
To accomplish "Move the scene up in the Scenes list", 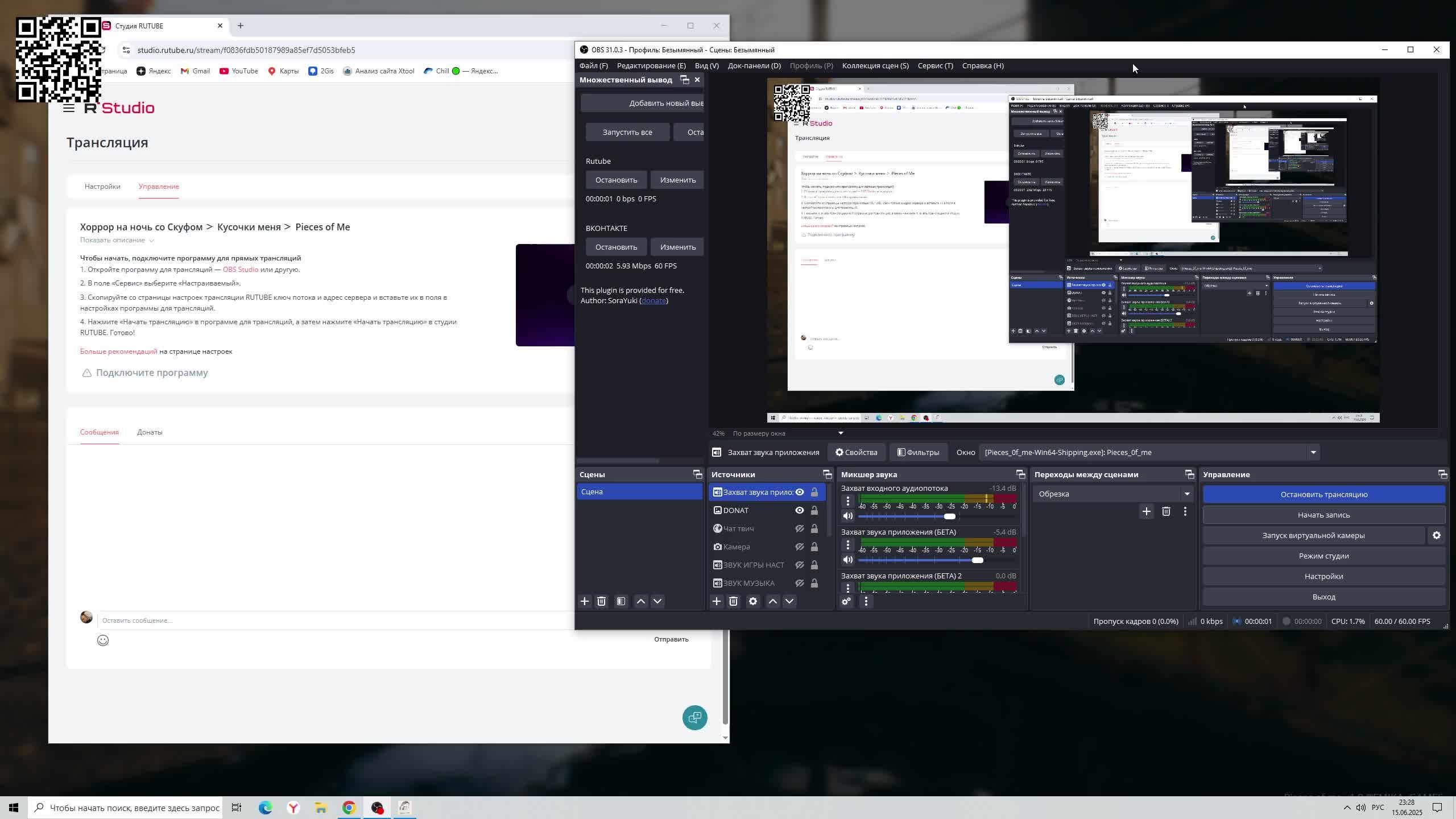I will click(641, 601).
